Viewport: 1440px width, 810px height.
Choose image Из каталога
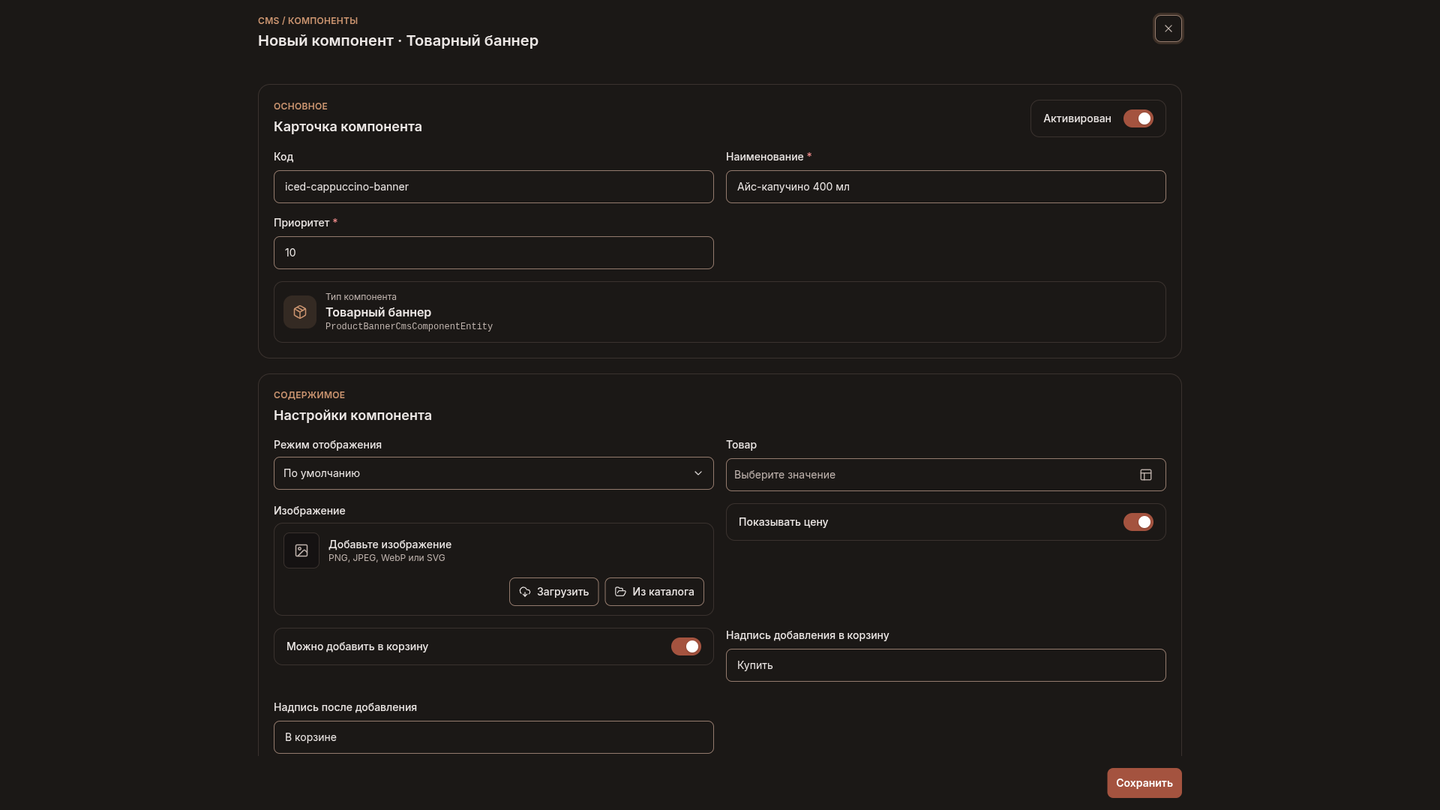click(654, 592)
